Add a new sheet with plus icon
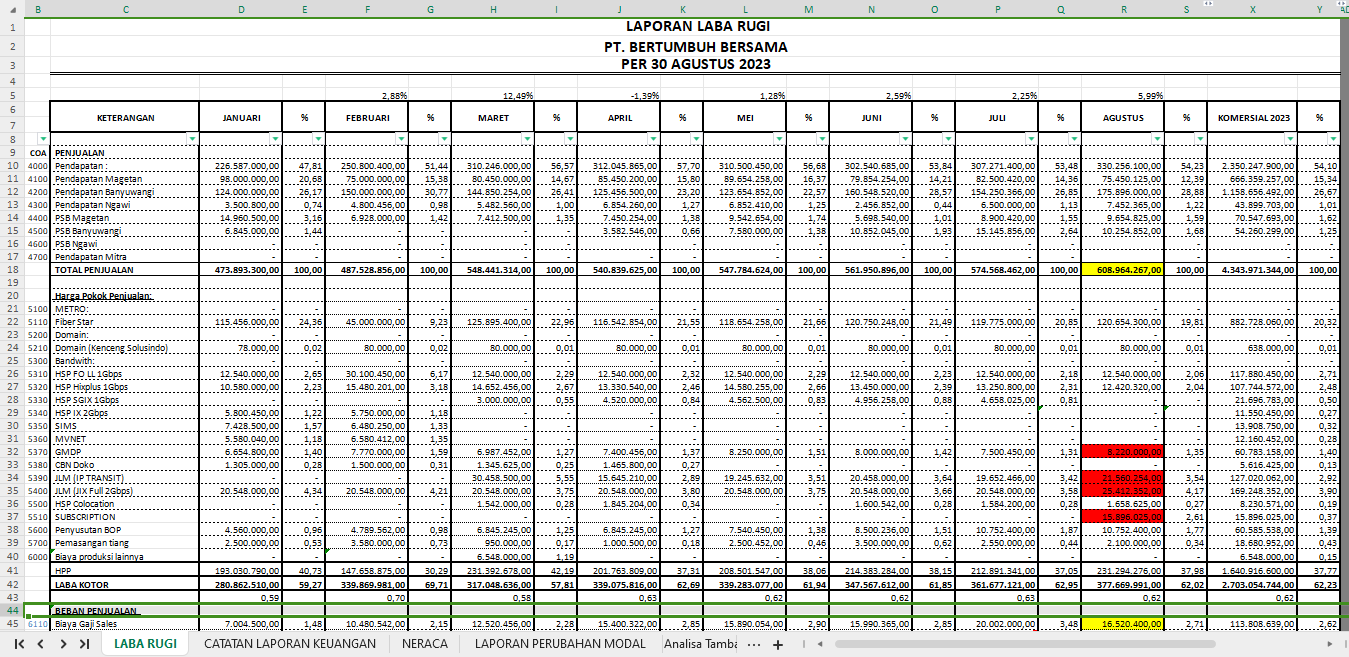This screenshot has width=1349, height=657. click(x=778, y=645)
